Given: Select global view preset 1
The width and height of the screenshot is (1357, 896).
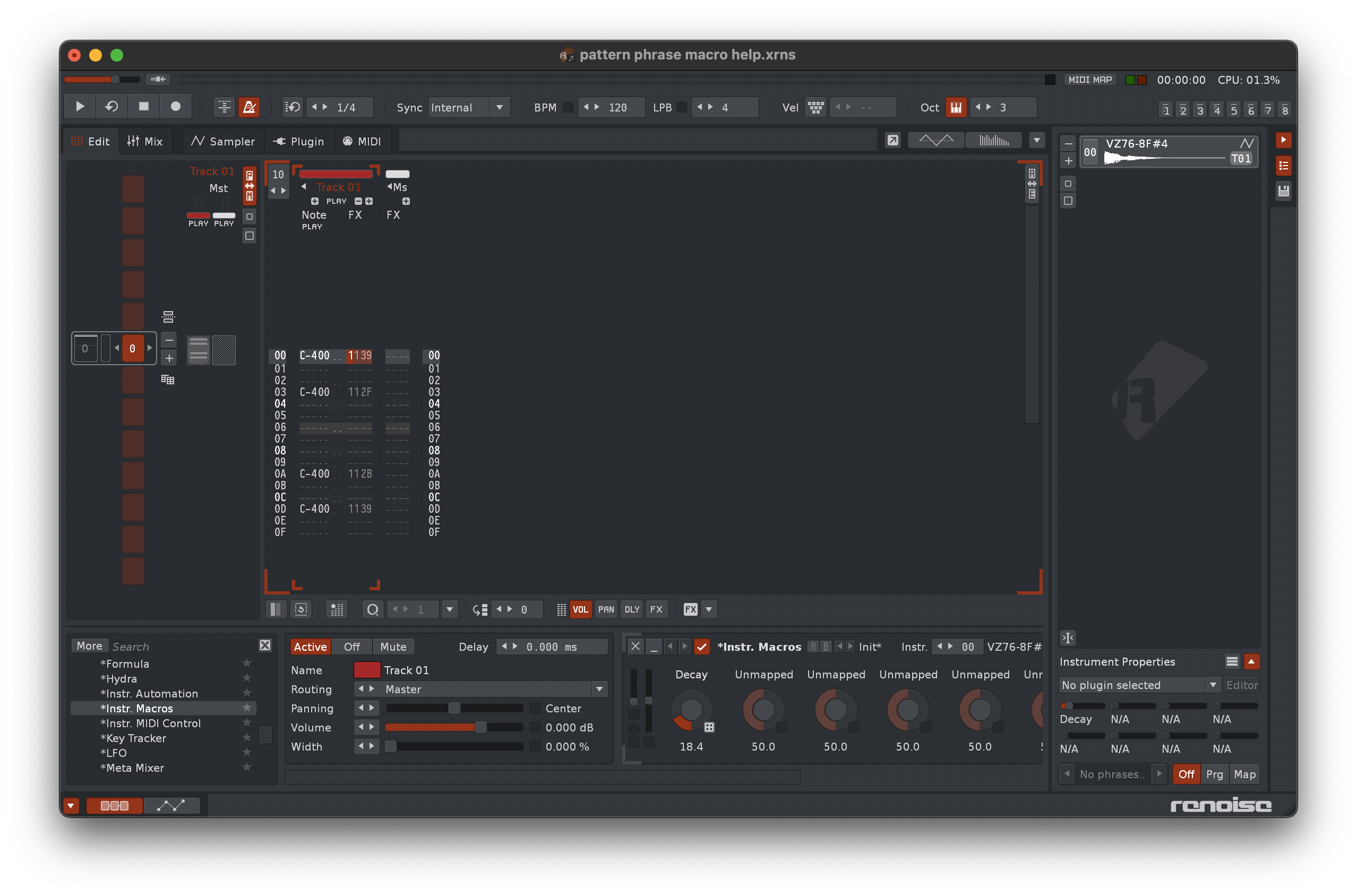Looking at the screenshot, I should (1165, 110).
